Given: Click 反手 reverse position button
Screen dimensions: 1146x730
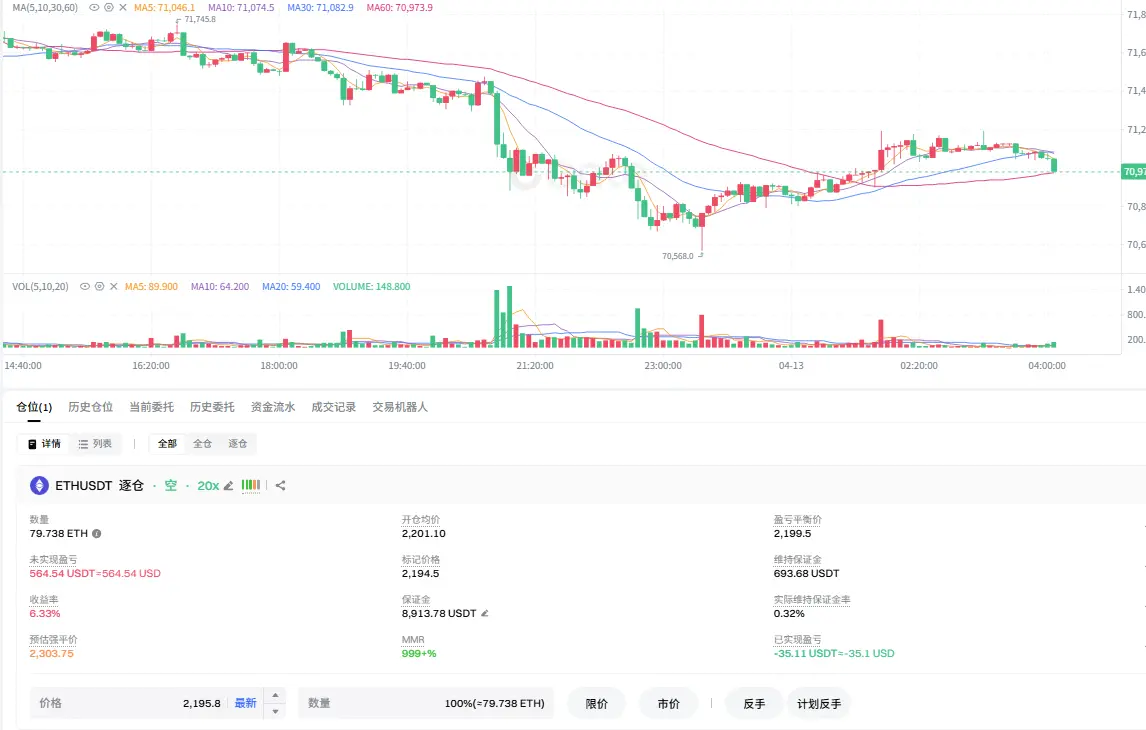Looking at the screenshot, I should (754, 704).
